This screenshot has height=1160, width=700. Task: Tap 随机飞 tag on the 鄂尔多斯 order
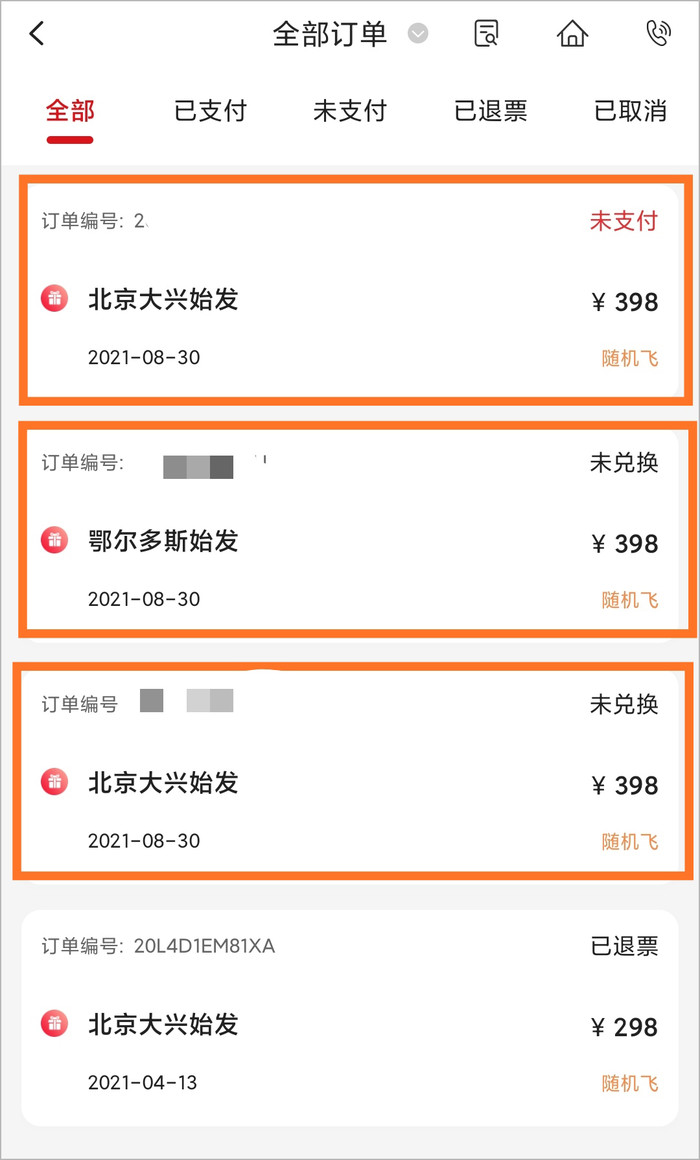[x=630, y=600]
